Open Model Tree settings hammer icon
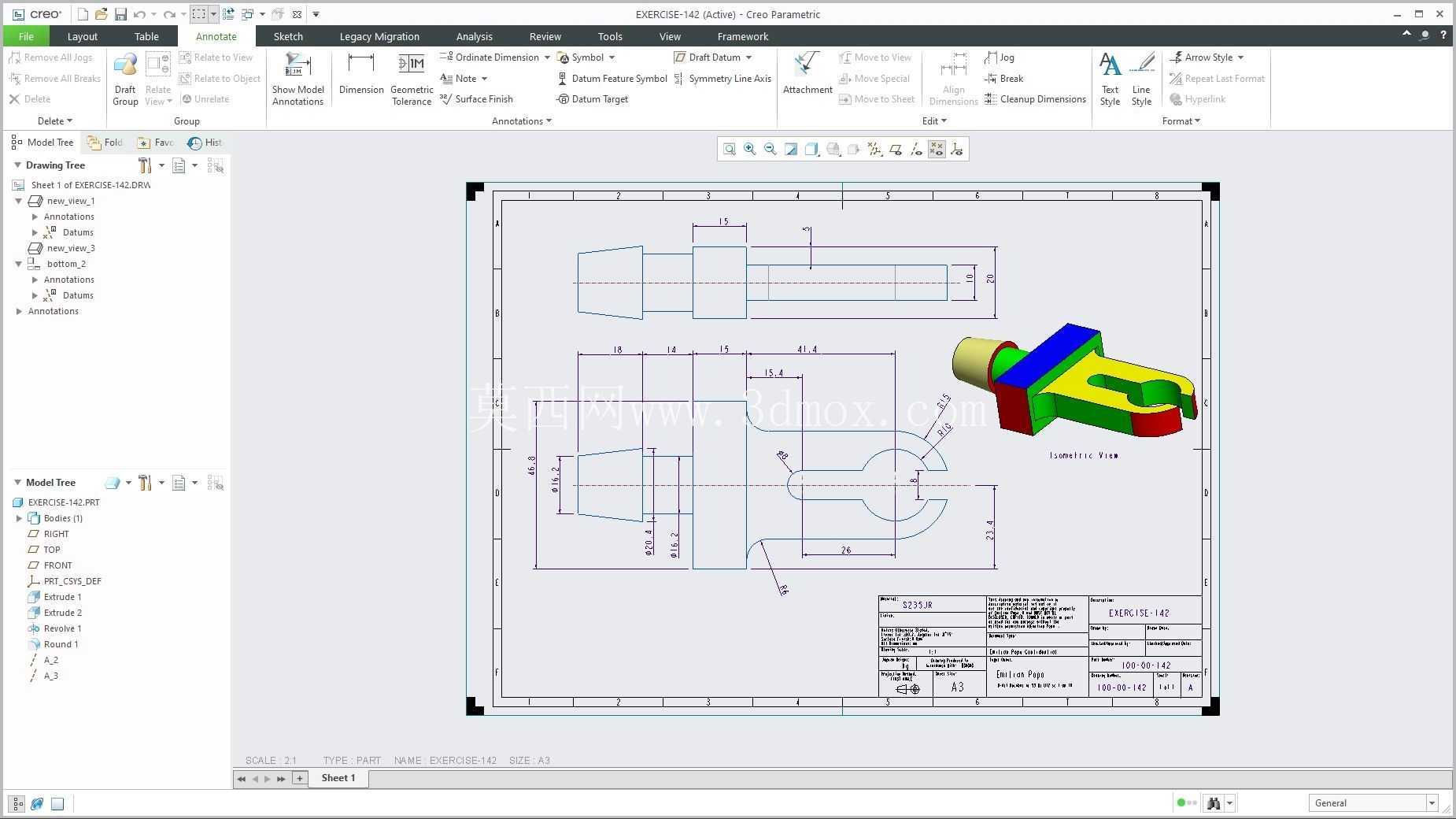Screen dimensions: 1456x819 click(x=145, y=483)
